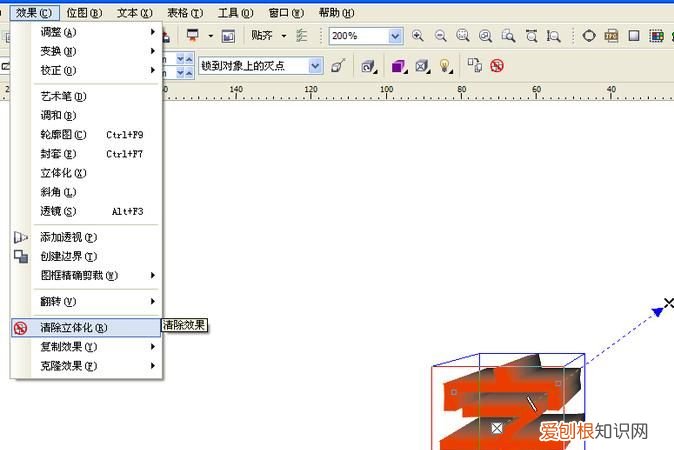This screenshot has height=450, width=674.
Task: Click the clear extrude toolbar icon
Action: tap(497, 66)
